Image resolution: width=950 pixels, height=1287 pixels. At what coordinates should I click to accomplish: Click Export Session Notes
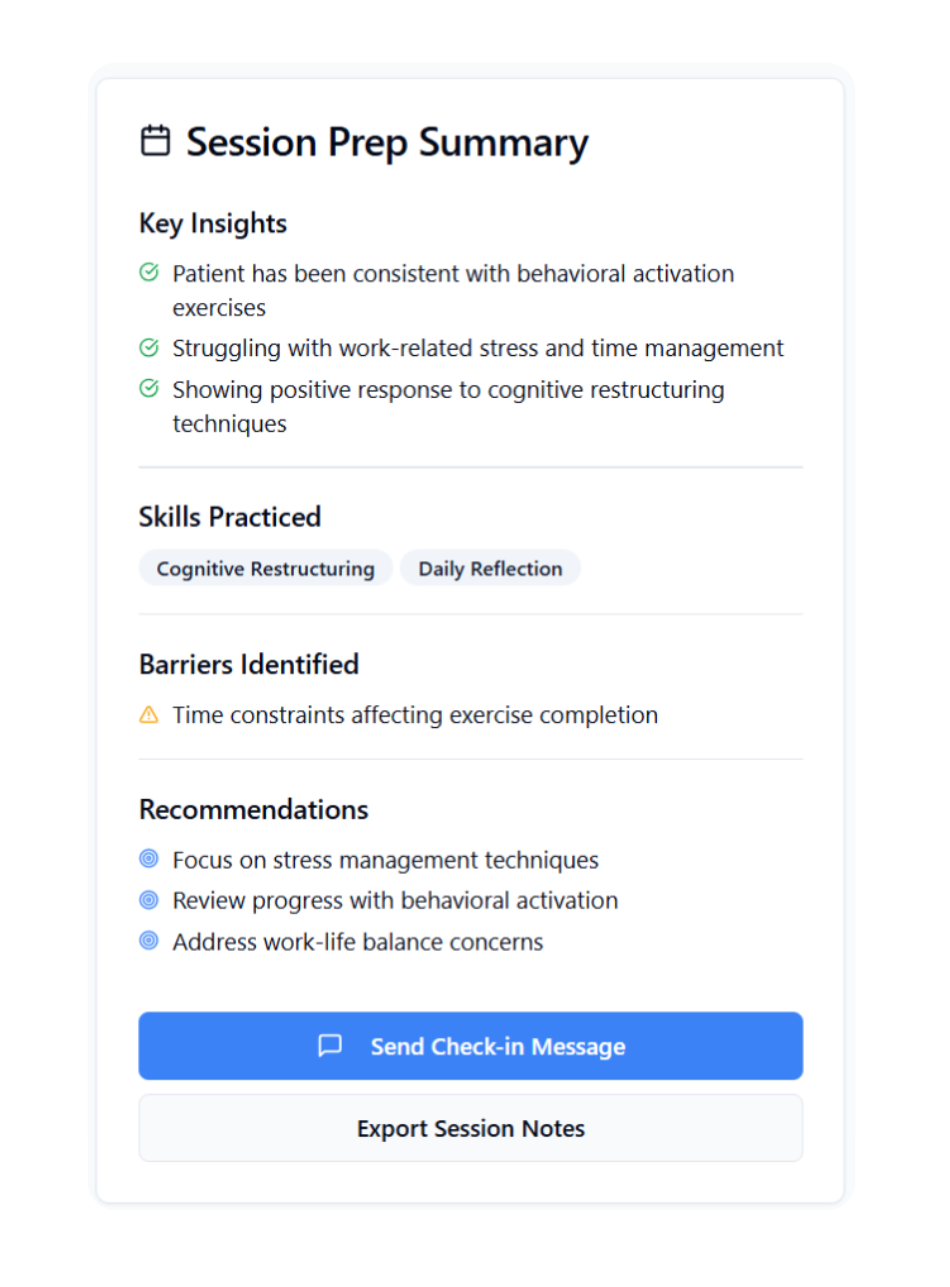470,1127
